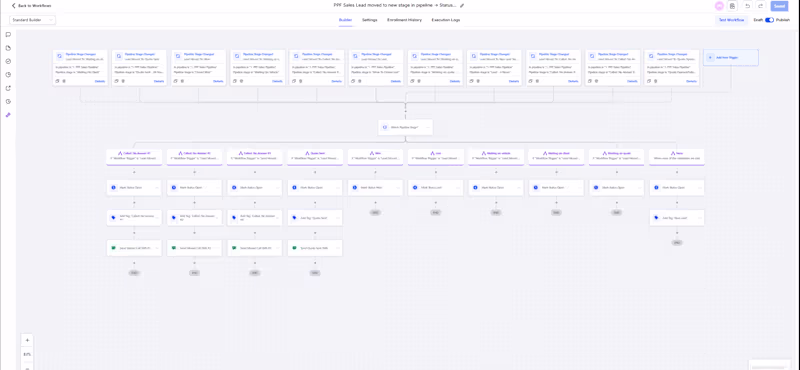The height and width of the screenshot is (370, 800).
Task: Click the Test Workflow button
Action: tap(732, 20)
